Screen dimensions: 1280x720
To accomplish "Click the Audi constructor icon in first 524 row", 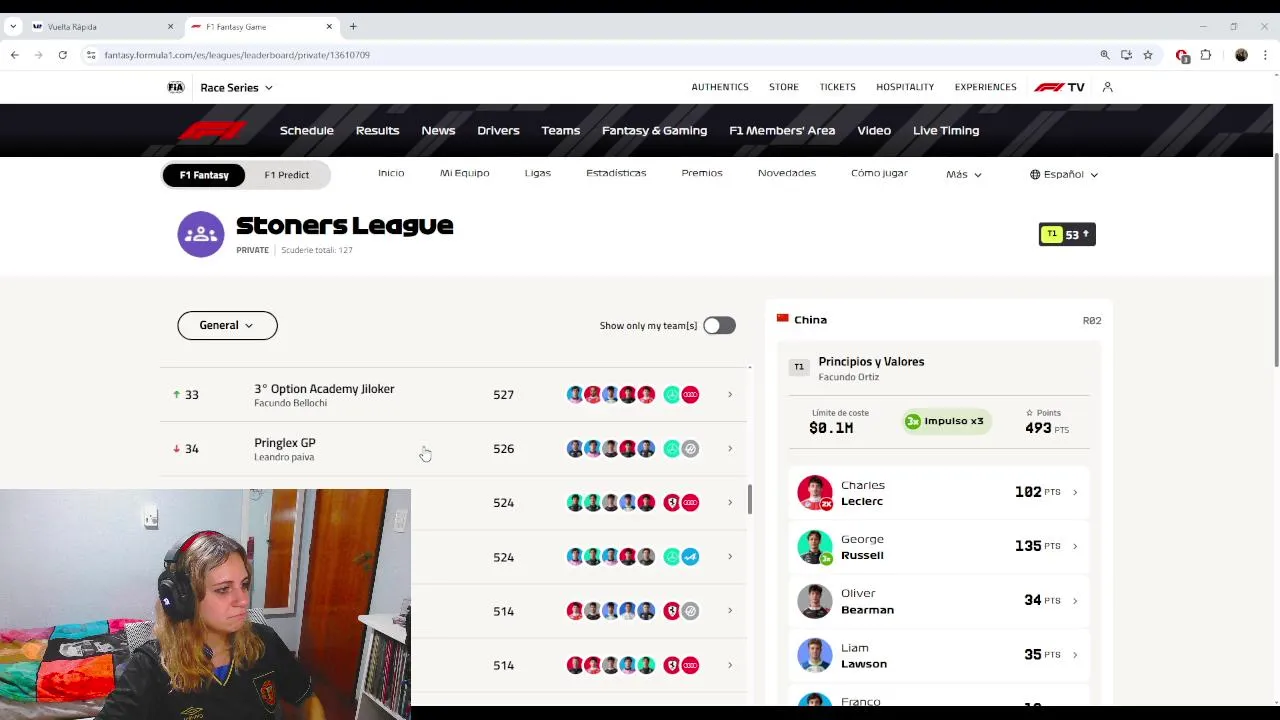I will [690, 503].
